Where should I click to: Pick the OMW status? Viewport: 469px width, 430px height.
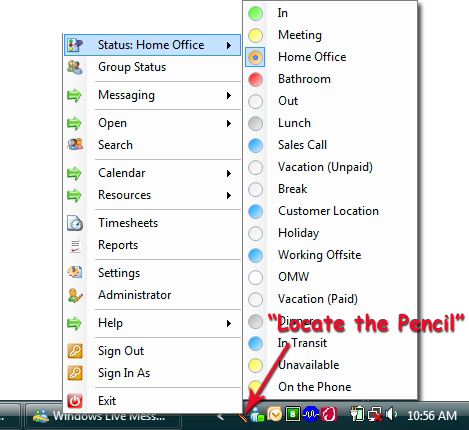330,277
